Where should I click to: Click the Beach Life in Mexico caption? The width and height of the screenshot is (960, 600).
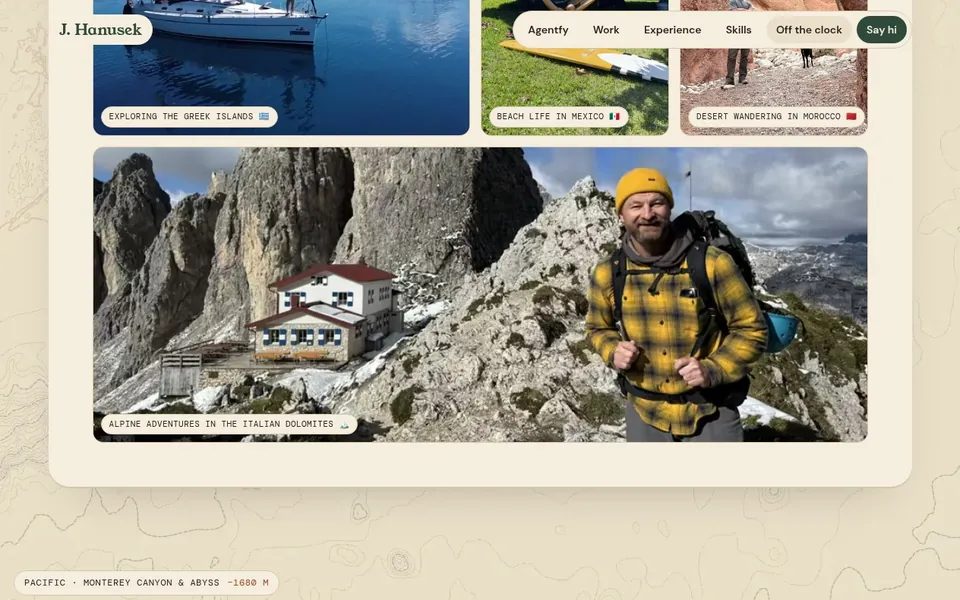click(558, 116)
